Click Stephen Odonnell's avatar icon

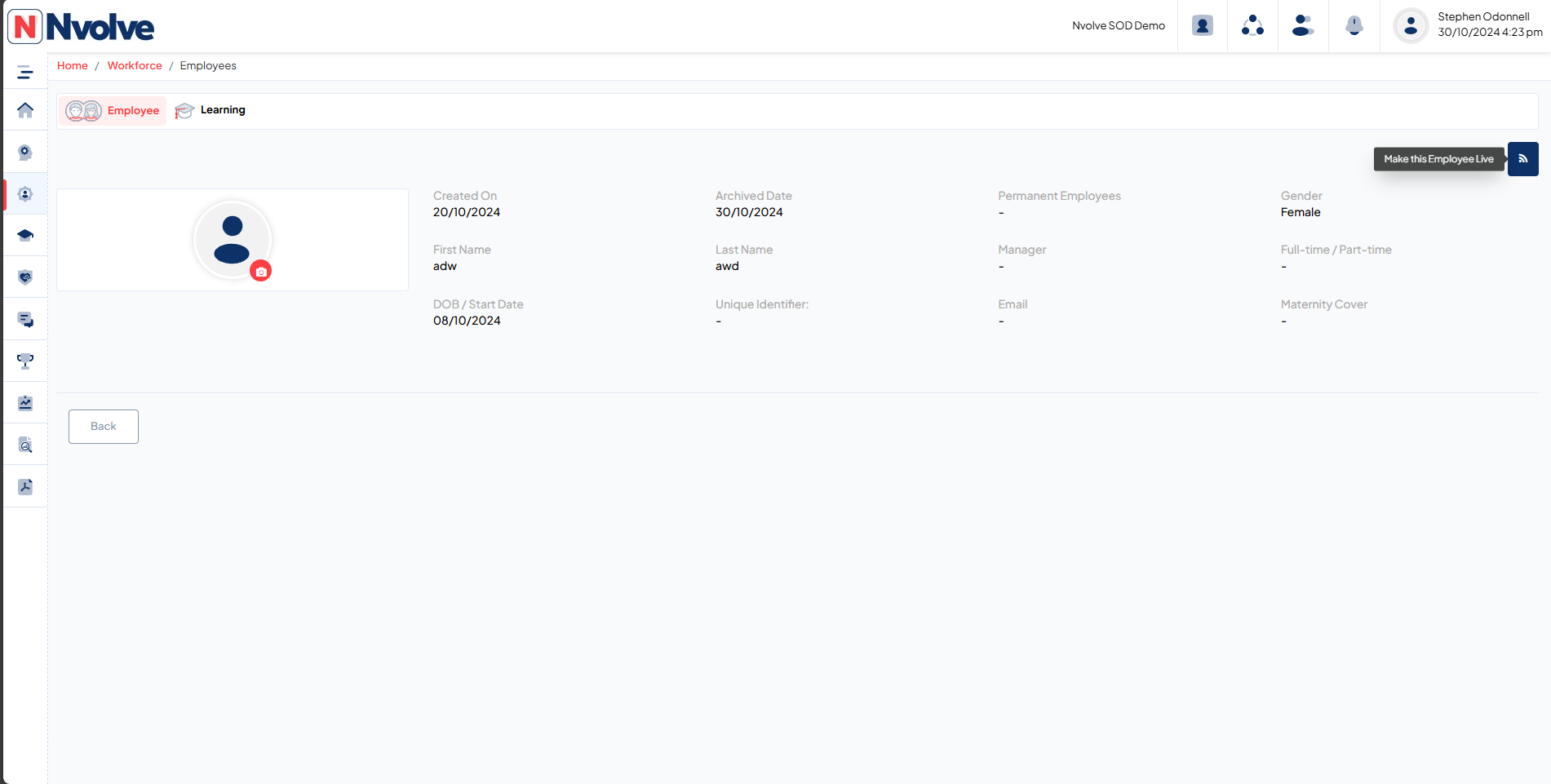click(x=1411, y=26)
